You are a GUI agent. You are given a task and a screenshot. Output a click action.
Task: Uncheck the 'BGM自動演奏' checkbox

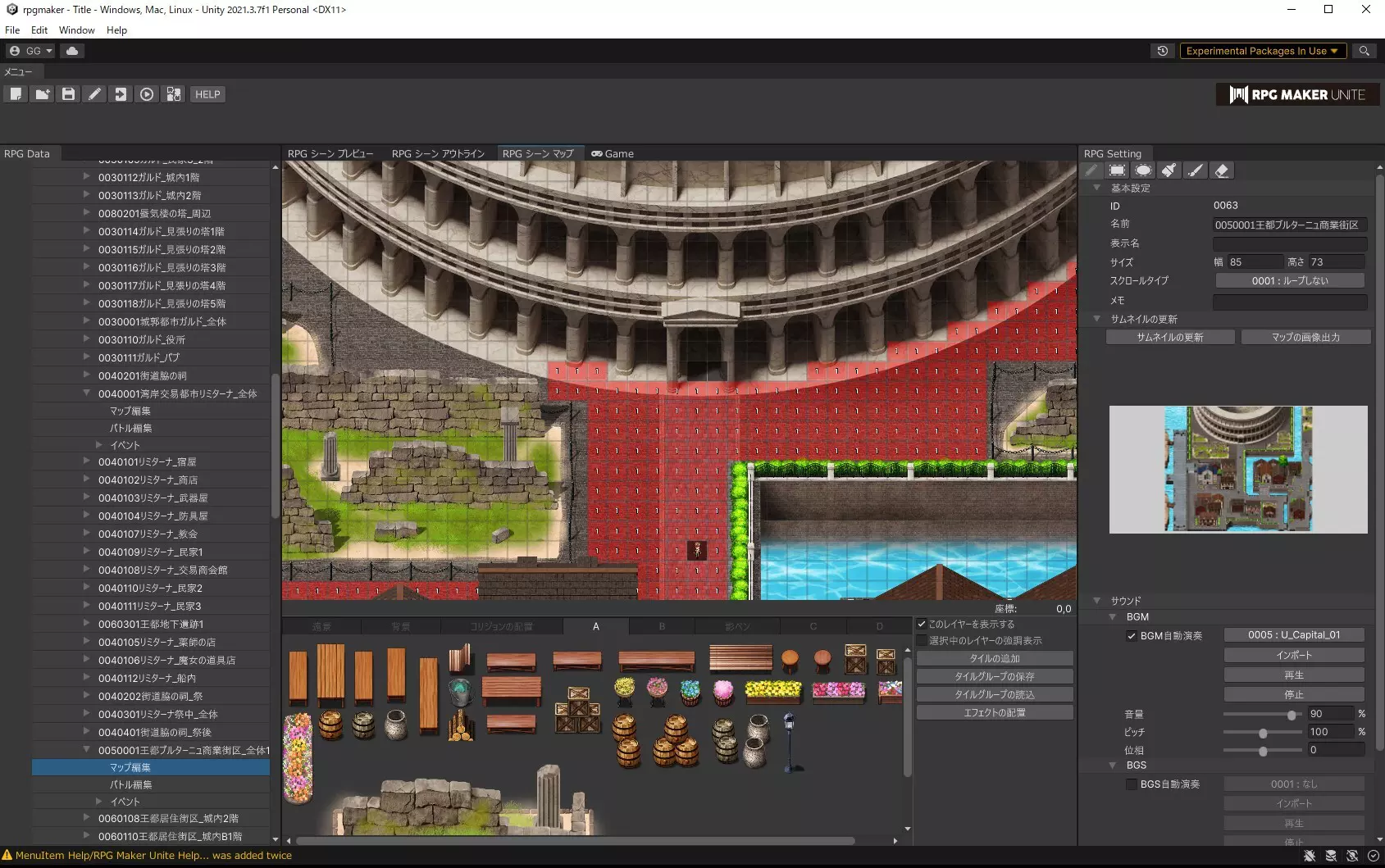tap(1132, 635)
